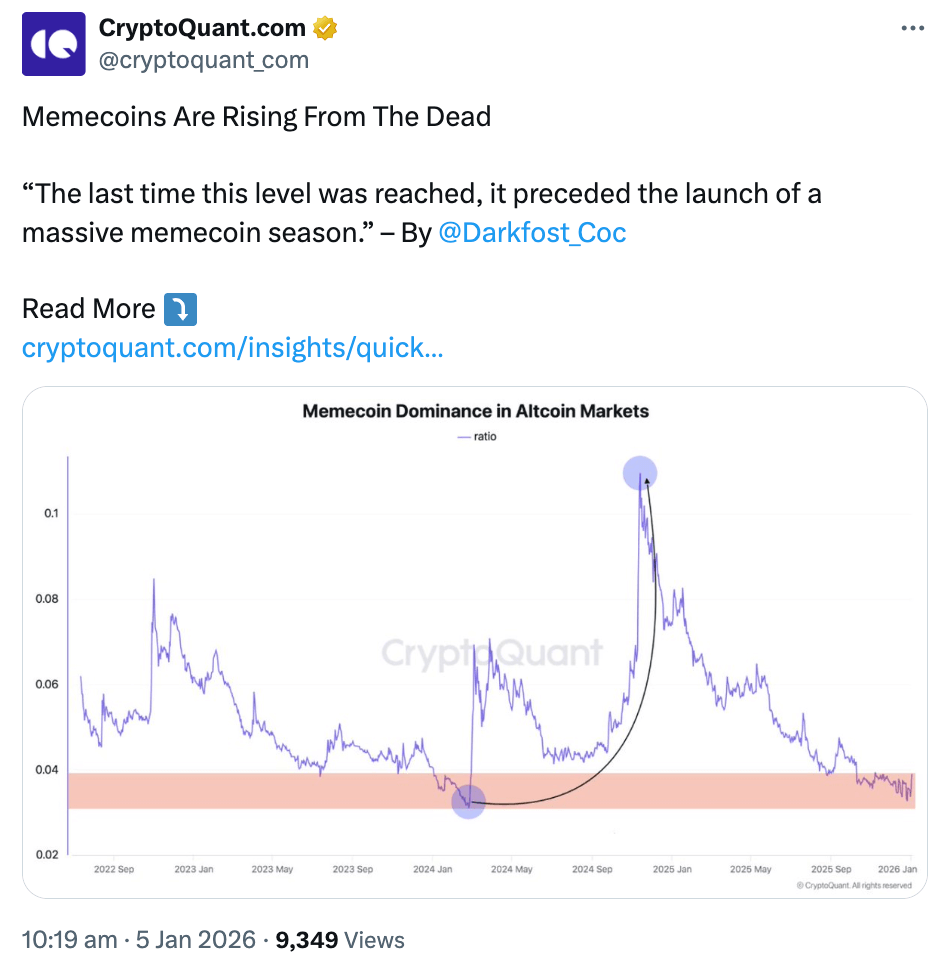Click the @cryptoquant_com handle

click(x=203, y=60)
